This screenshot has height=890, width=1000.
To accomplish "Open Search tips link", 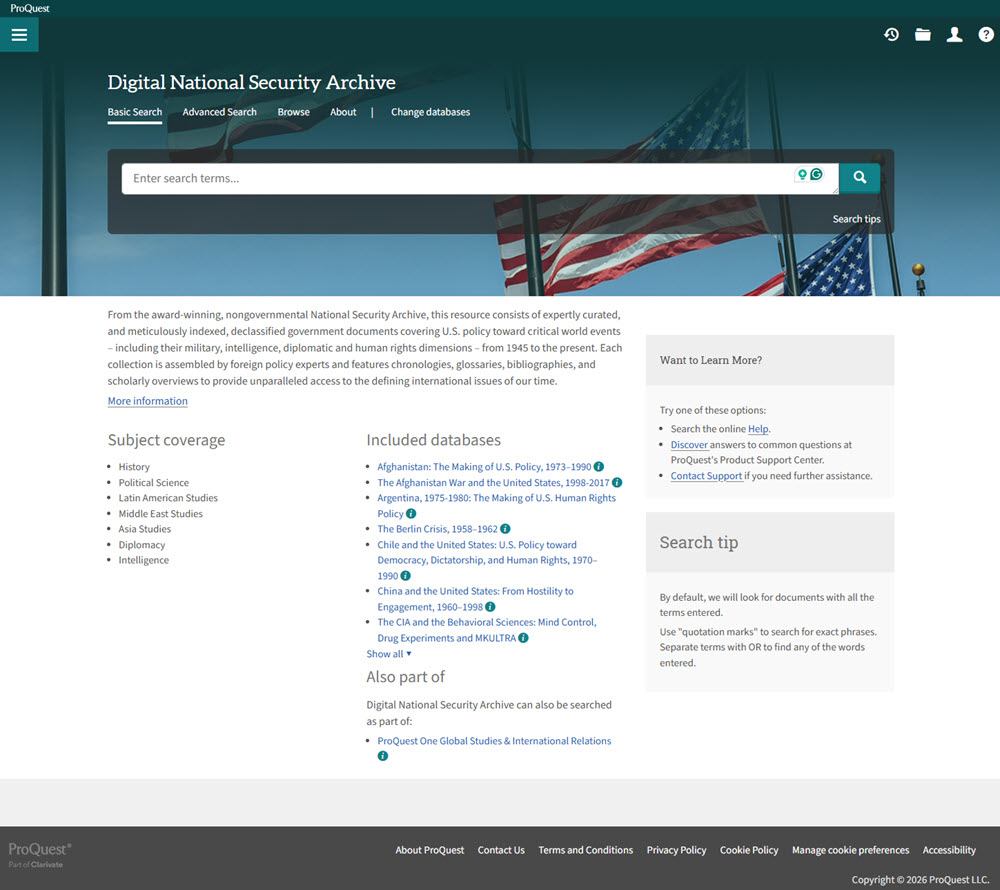I will point(856,219).
